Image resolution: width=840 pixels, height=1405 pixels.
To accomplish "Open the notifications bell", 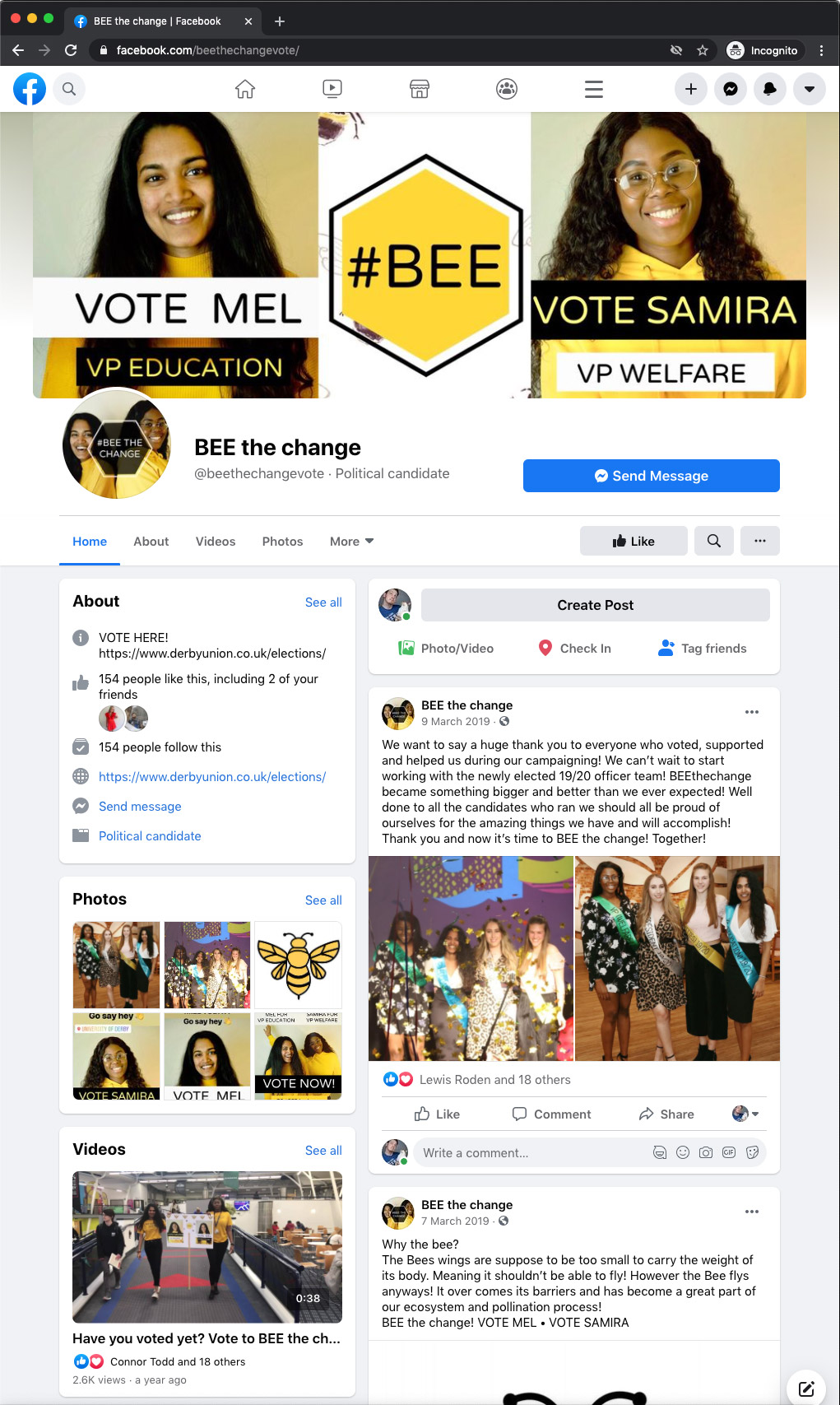I will 770,89.
